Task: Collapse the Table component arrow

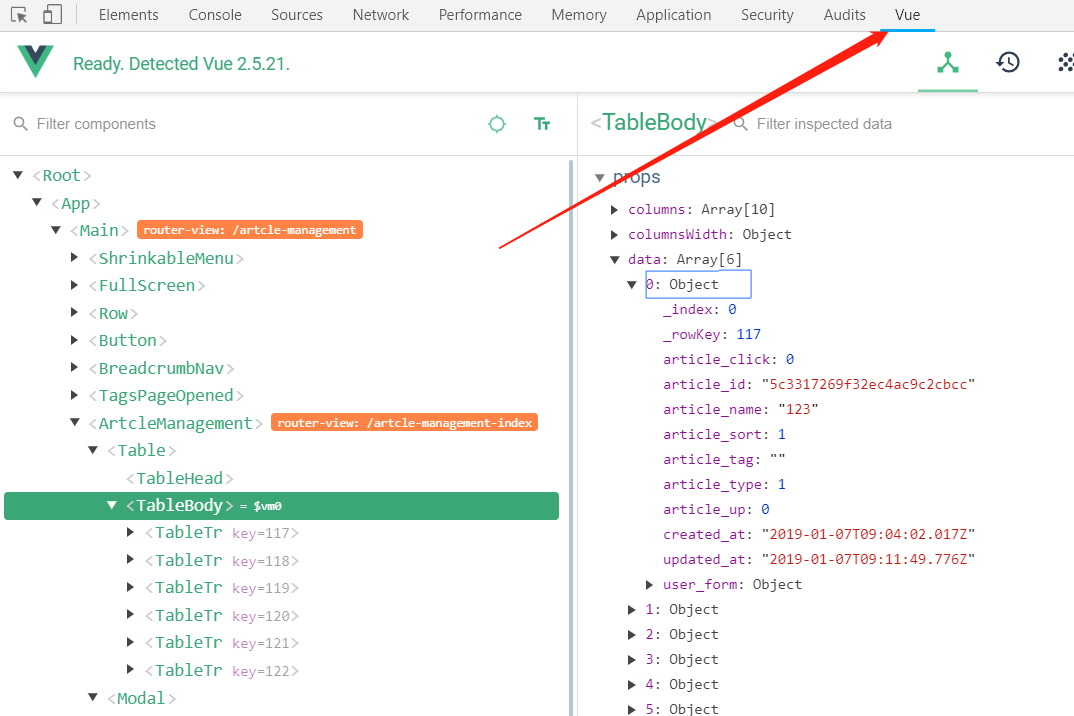Action: pos(93,450)
